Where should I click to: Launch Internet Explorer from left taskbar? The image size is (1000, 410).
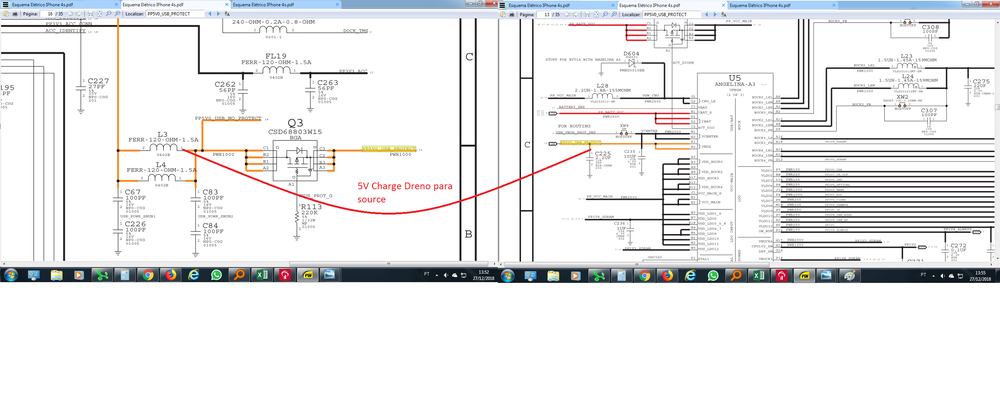[x=193, y=274]
